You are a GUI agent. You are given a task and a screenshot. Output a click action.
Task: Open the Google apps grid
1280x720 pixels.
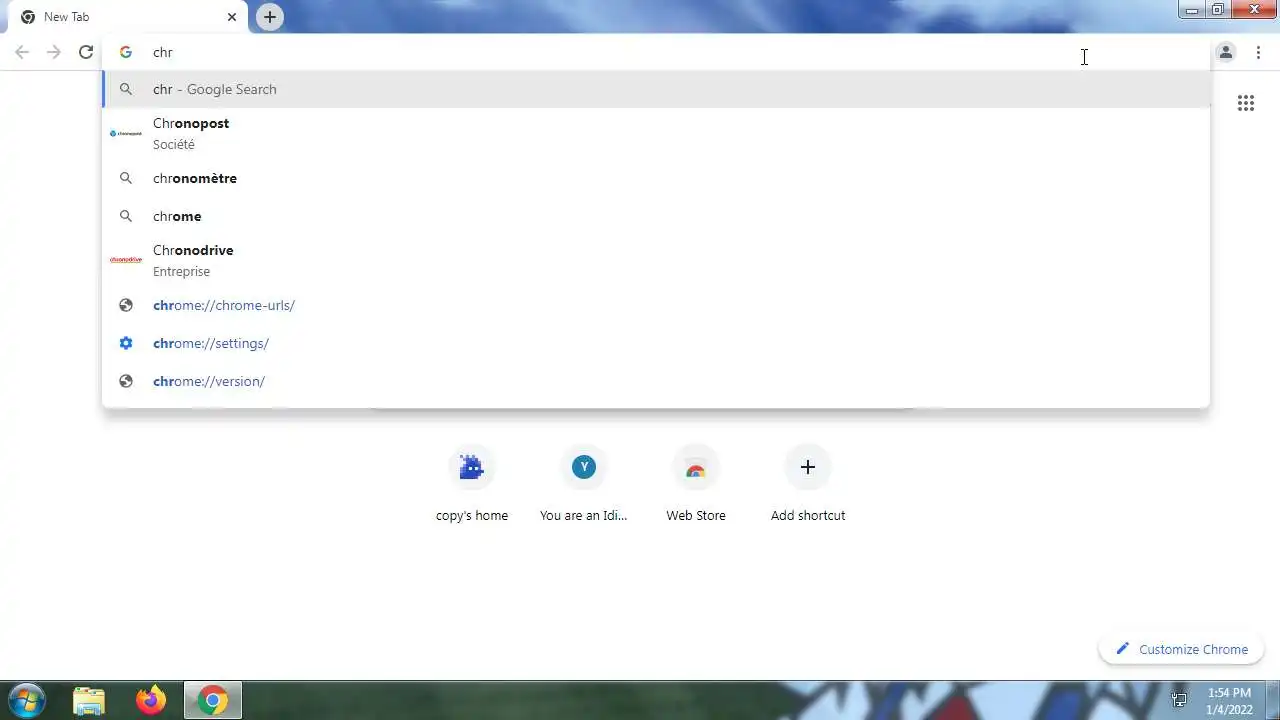pyautogui.click(x=1246, y=103)
